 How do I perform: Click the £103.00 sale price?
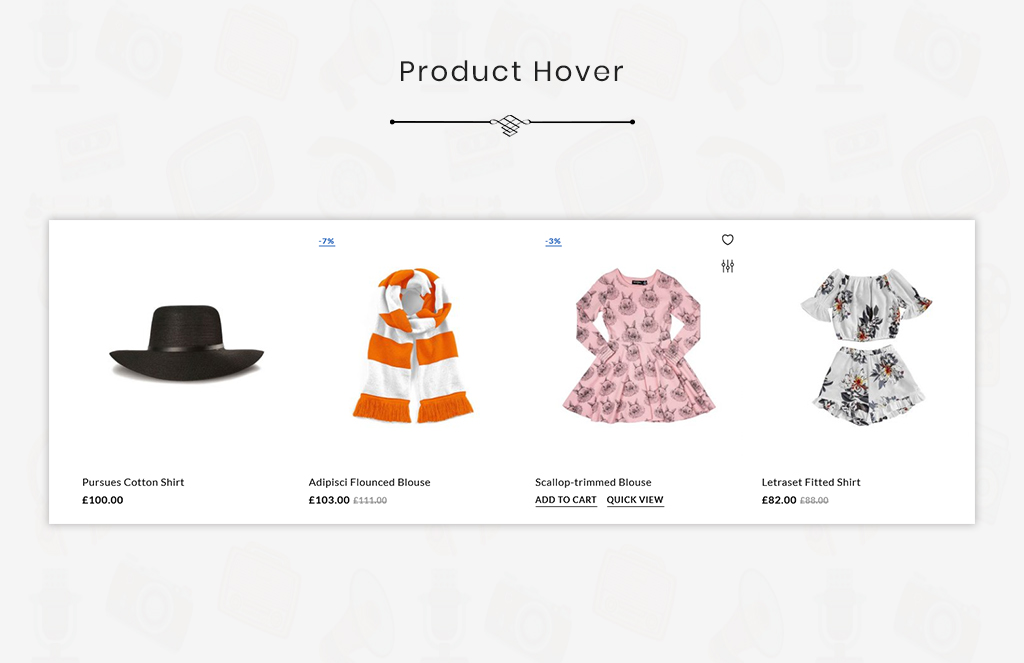329,500
